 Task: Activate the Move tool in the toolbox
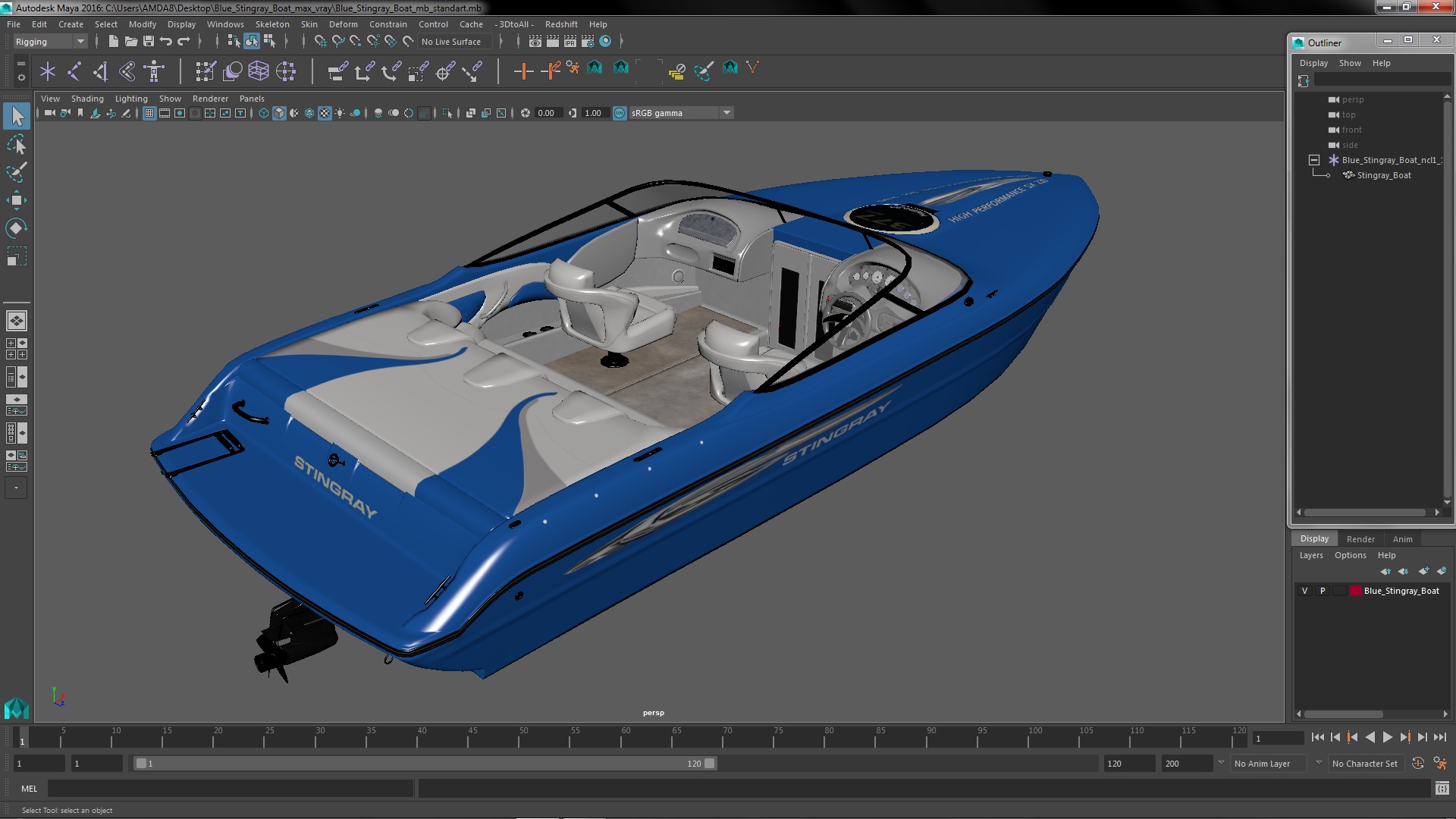pos(17,200)
